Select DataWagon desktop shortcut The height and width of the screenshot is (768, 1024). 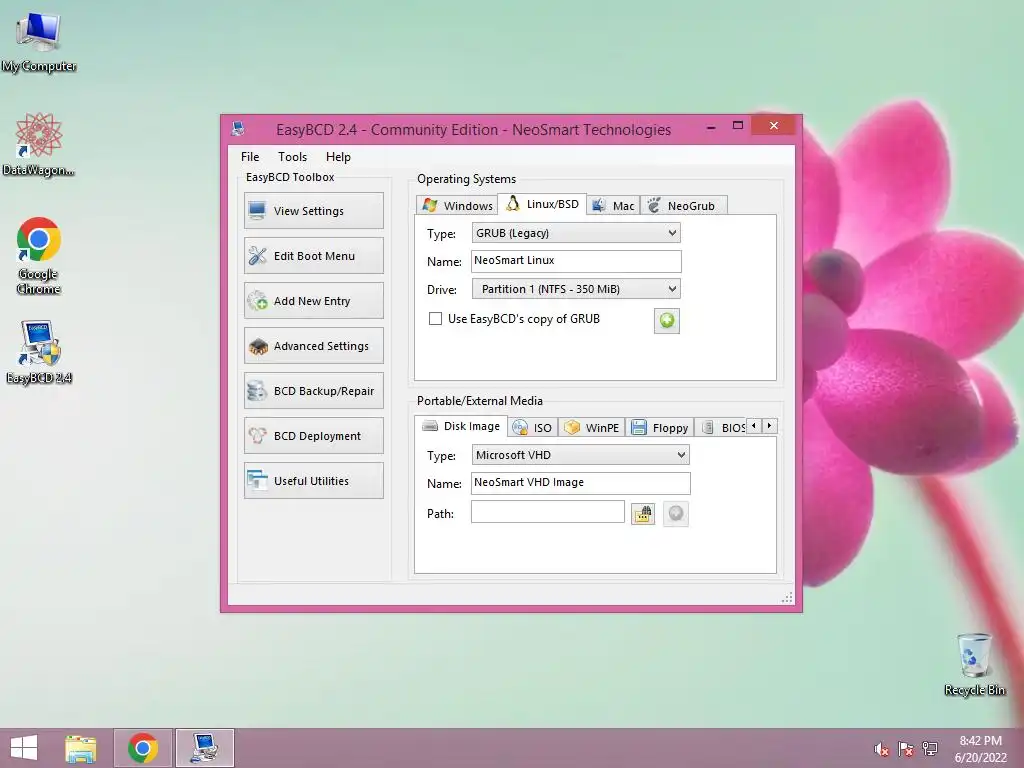click(x=39, y=144)
